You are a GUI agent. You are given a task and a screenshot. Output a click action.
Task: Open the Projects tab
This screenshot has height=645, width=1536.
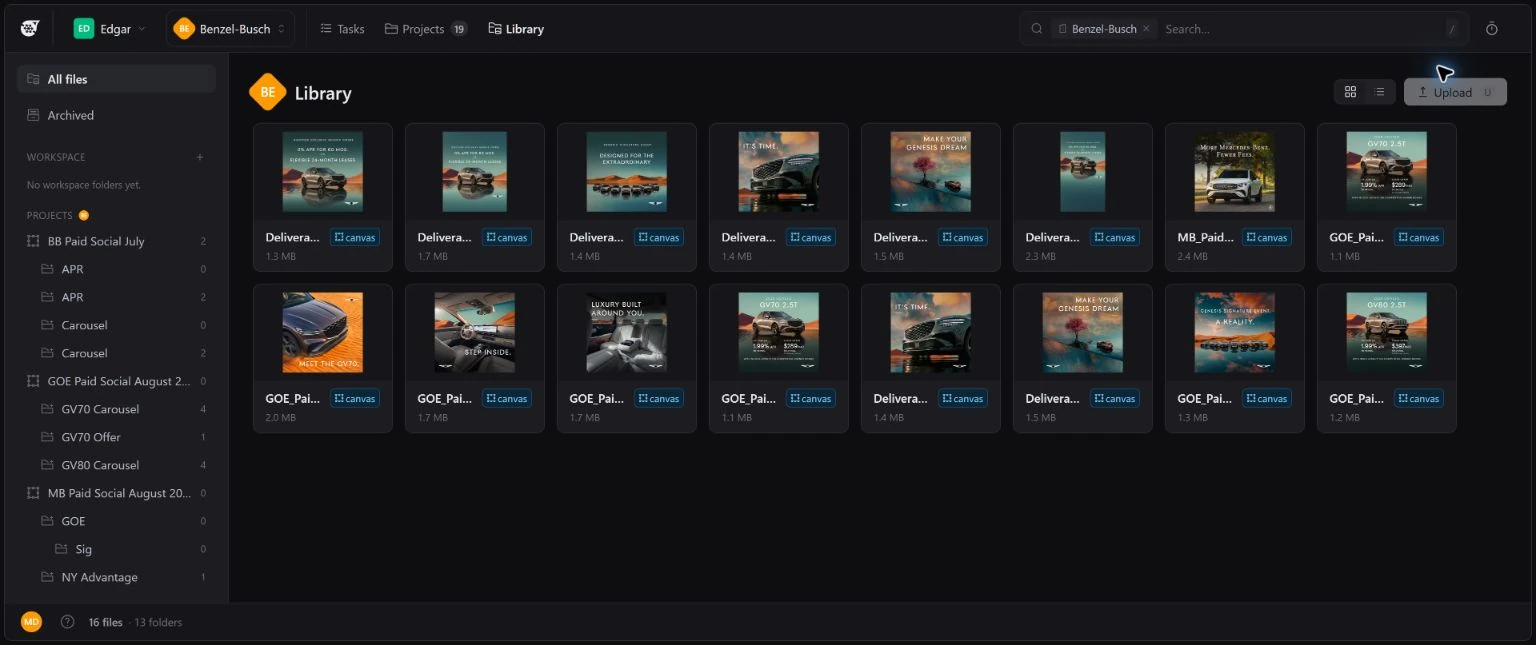click(426, 29)
